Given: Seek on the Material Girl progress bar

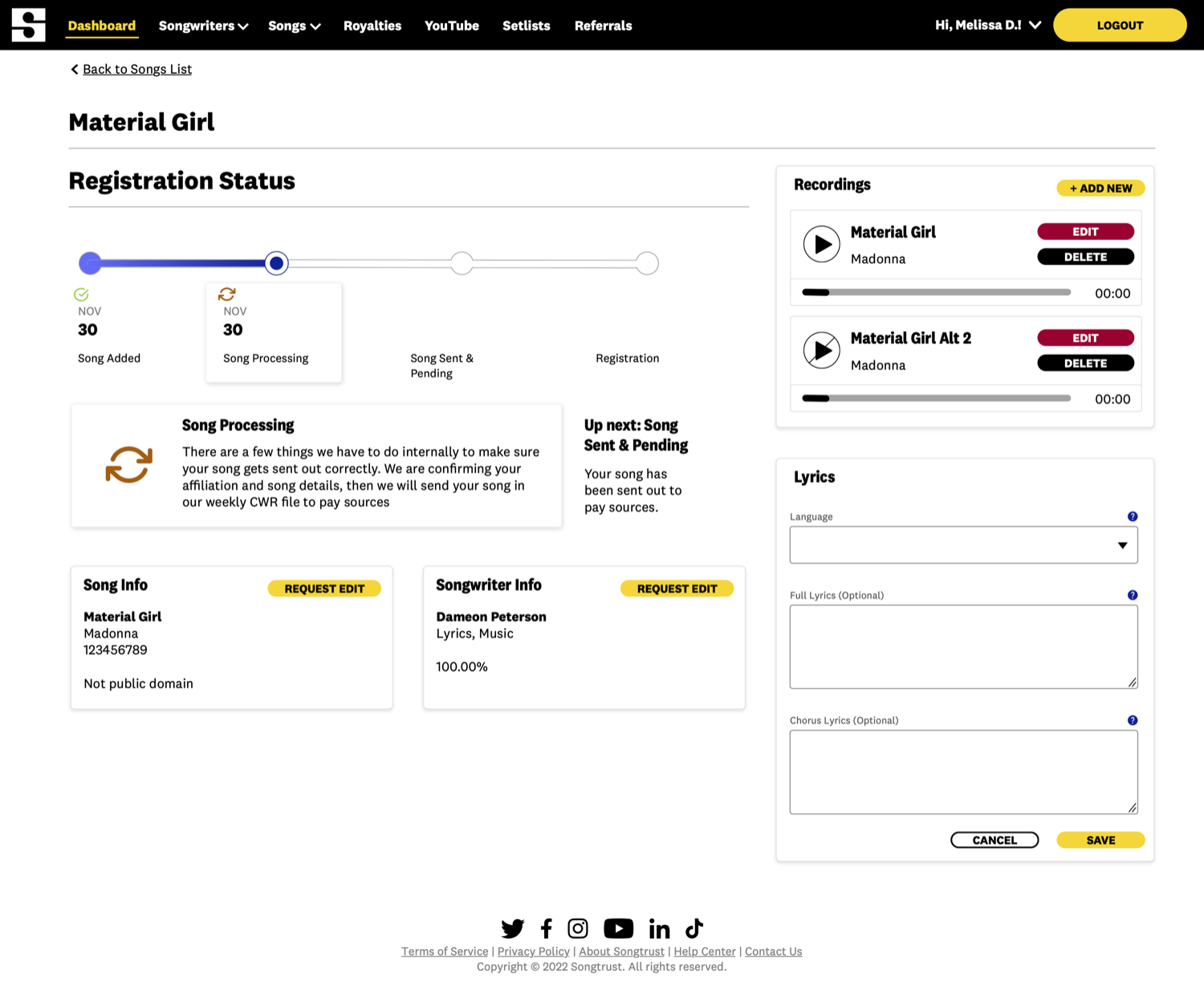Looking at the screenshot, I should tap(936, 292).
